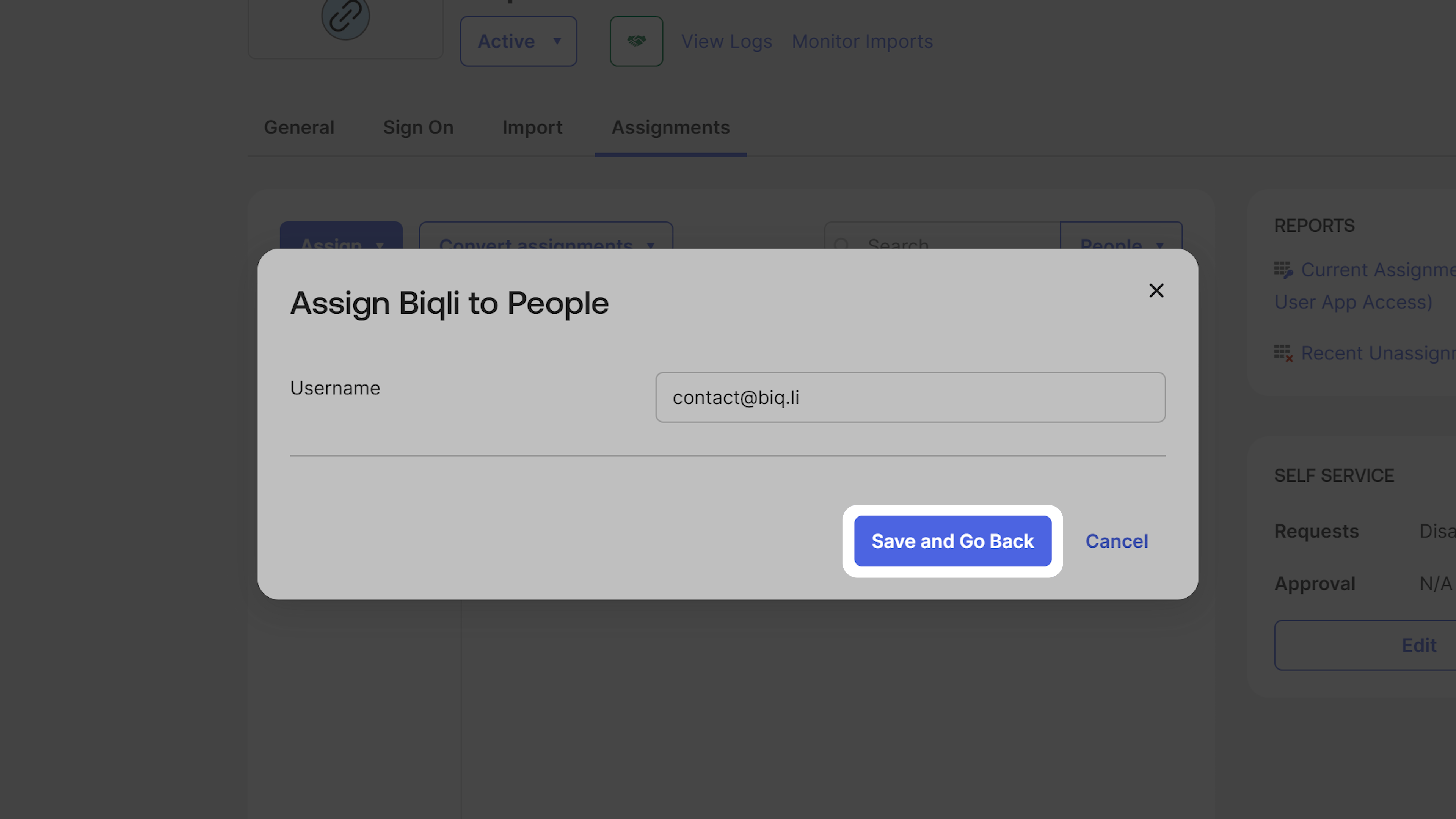Image resolution: width=1456 pixels, height=819 pixels.
Task: Switch to the General tab
Action: 299,128
